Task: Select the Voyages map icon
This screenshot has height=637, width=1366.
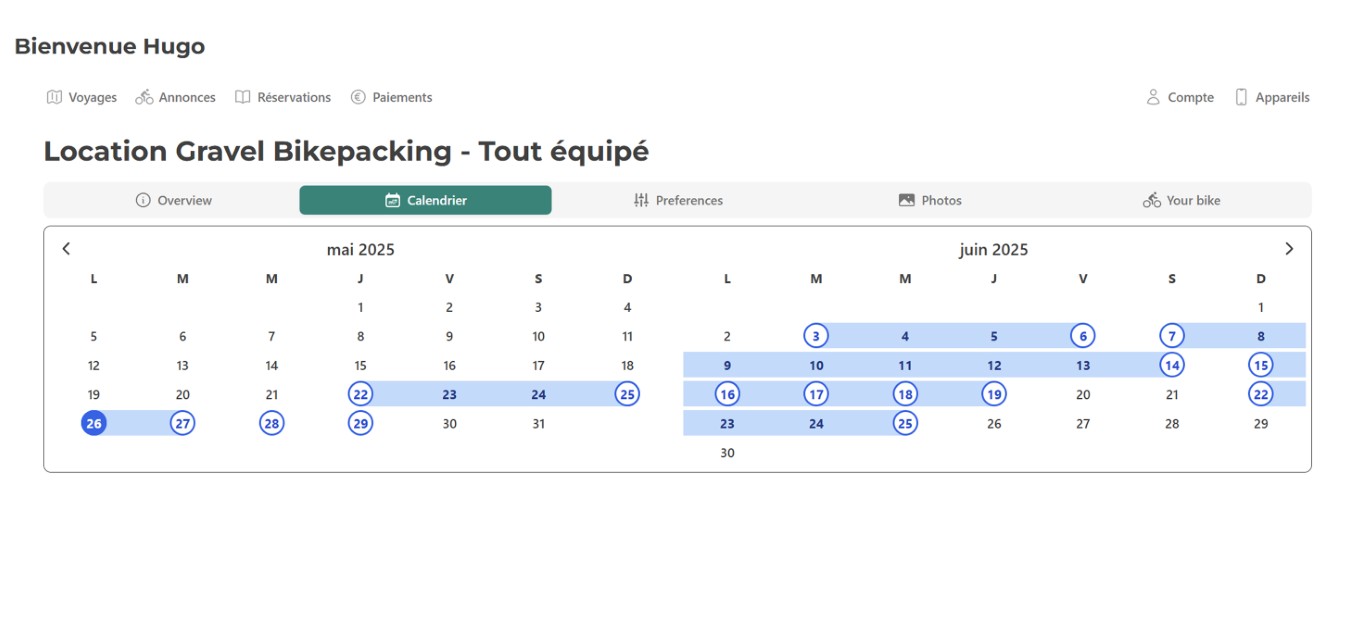Action: tap(53, 97)
